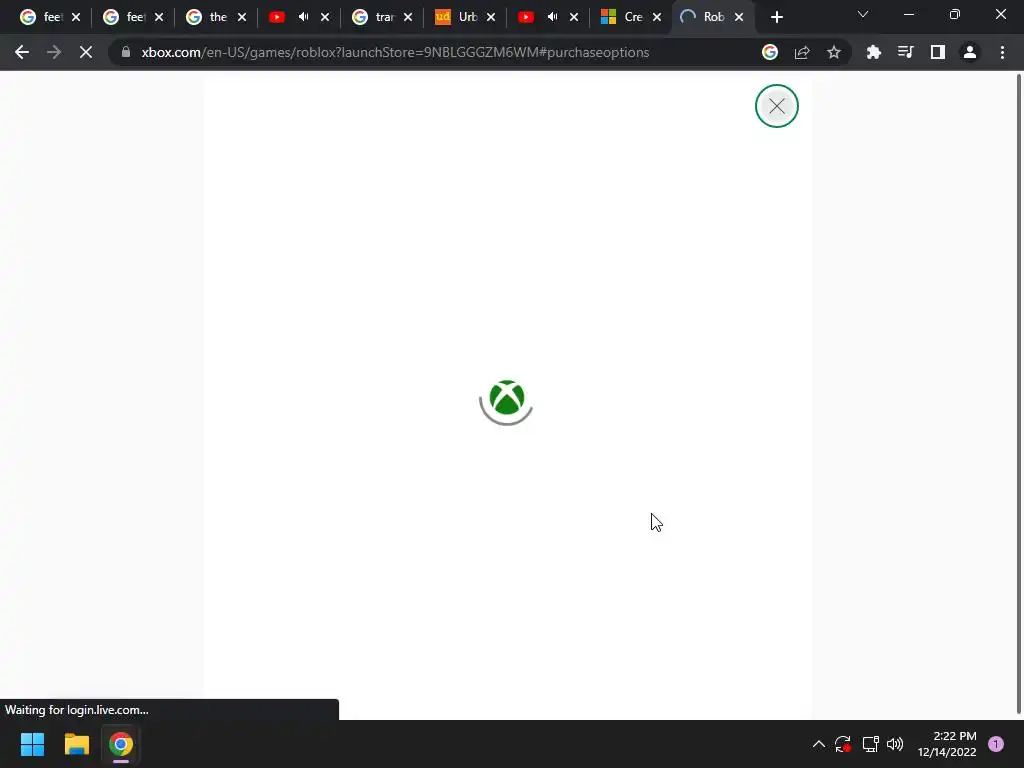This screenshot has height=768, width=1024.
Task: Close the first 'fee' tab
Action: coord(76,17)
